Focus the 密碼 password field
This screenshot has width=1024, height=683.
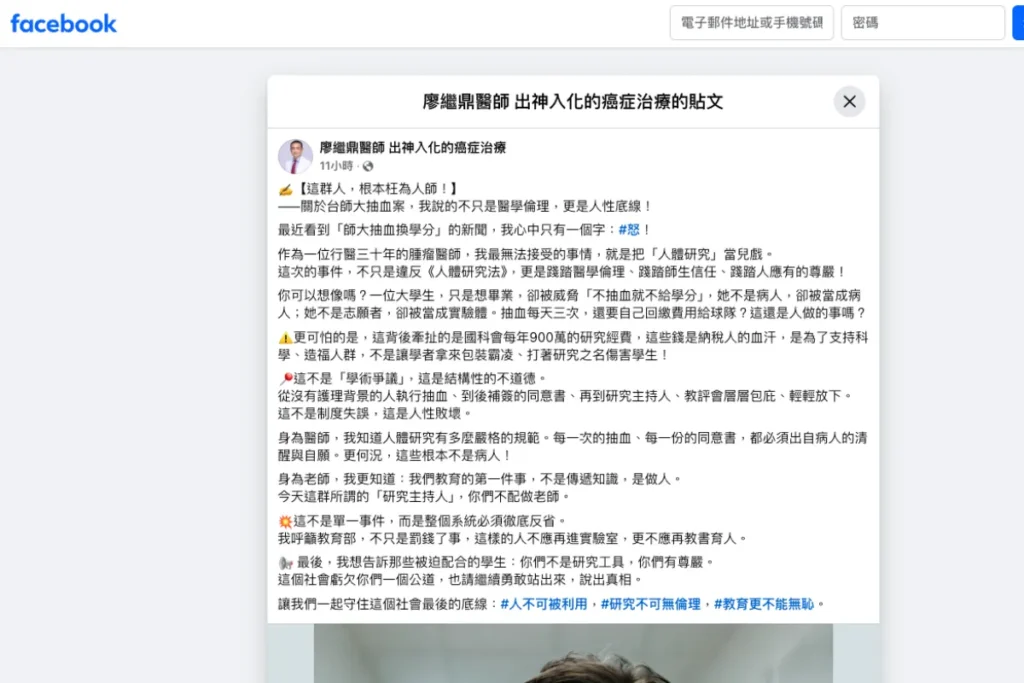[923, 23]
